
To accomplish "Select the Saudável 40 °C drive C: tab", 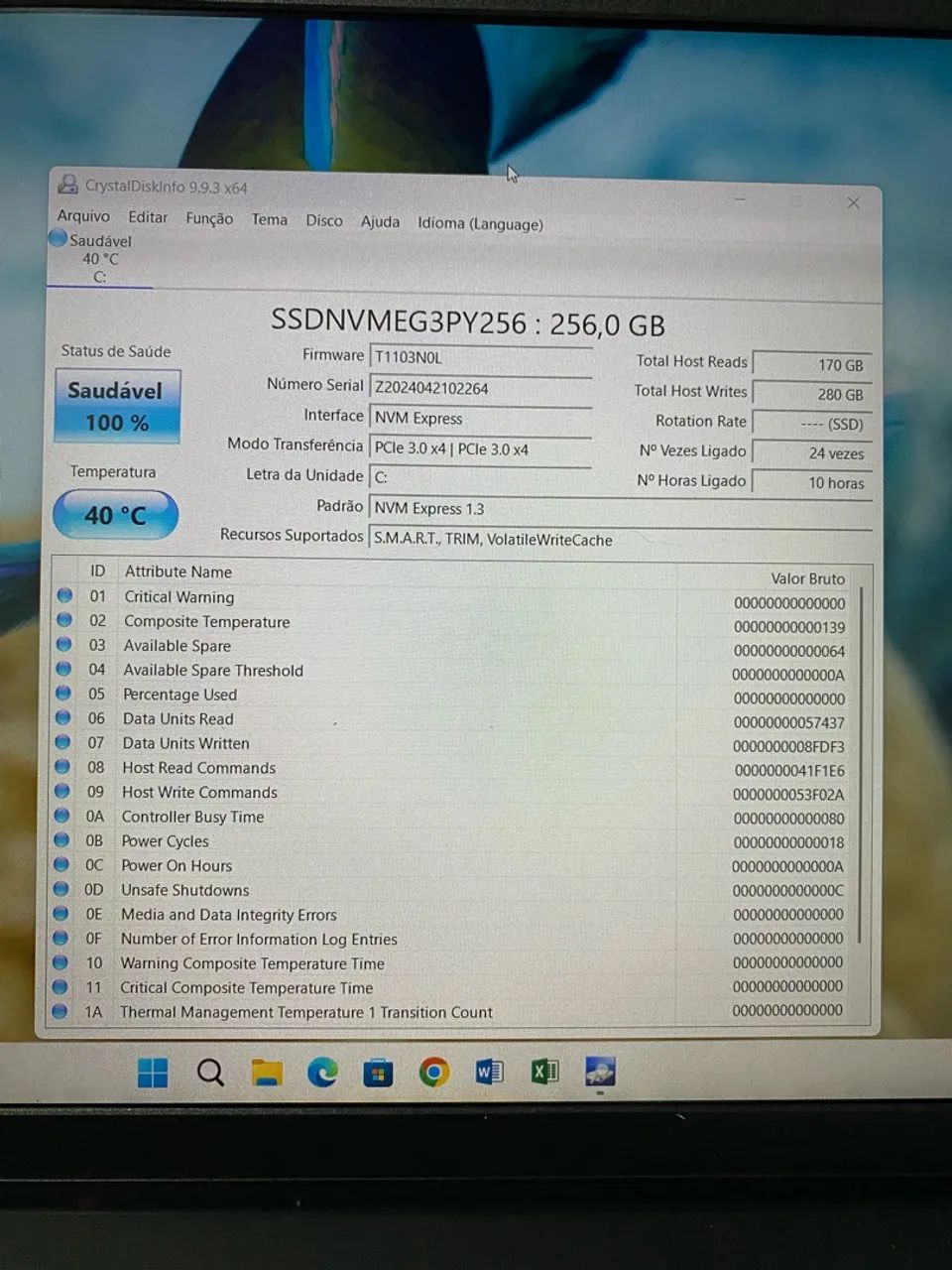I will (x=98, y=258).
